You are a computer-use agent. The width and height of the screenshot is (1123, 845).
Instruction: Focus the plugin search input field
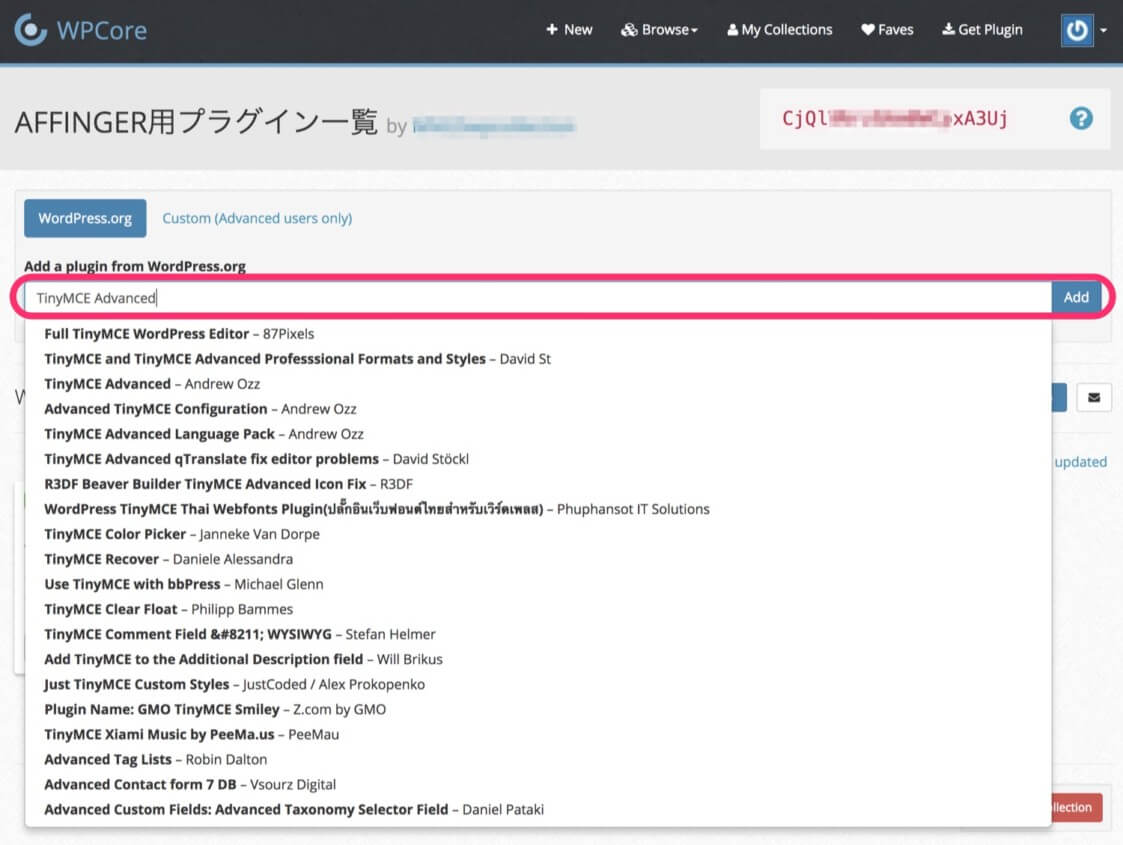tap(538, 298)
